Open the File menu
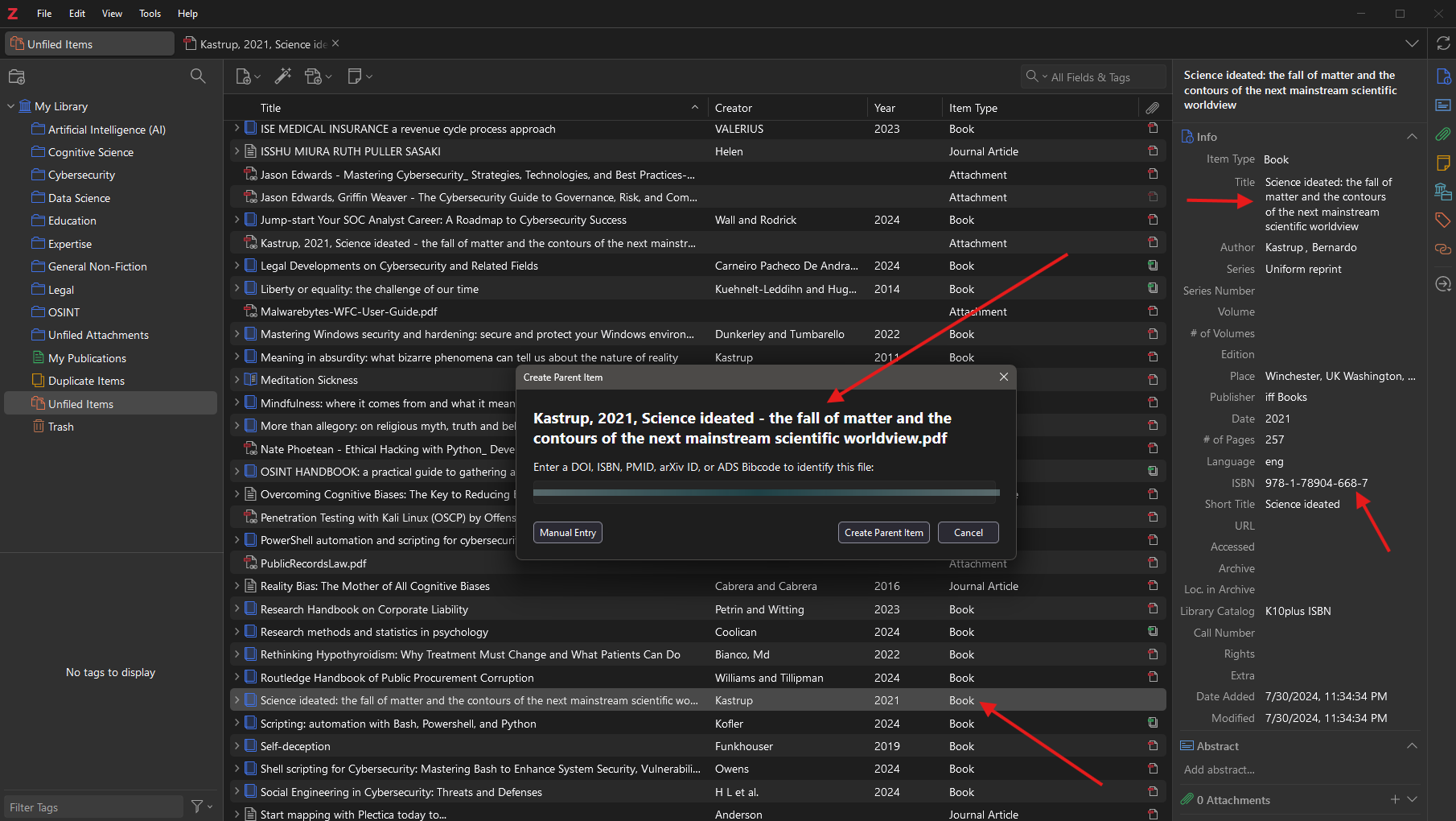 (x=44, y=14)
